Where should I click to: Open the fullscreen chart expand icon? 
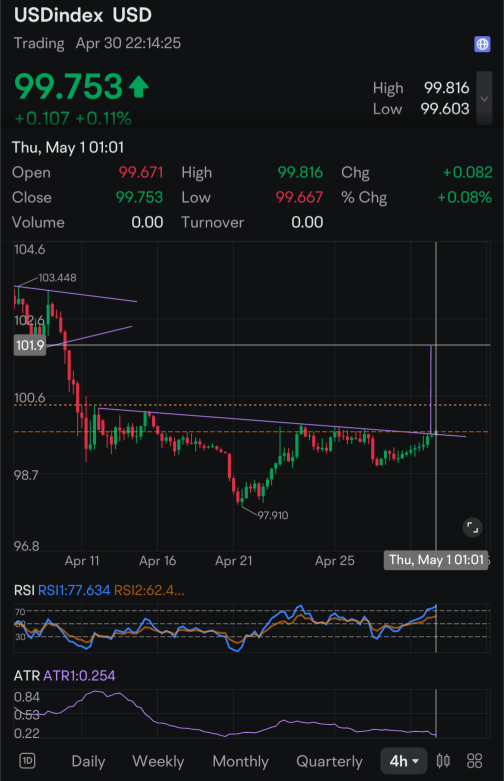click(472, 527)
